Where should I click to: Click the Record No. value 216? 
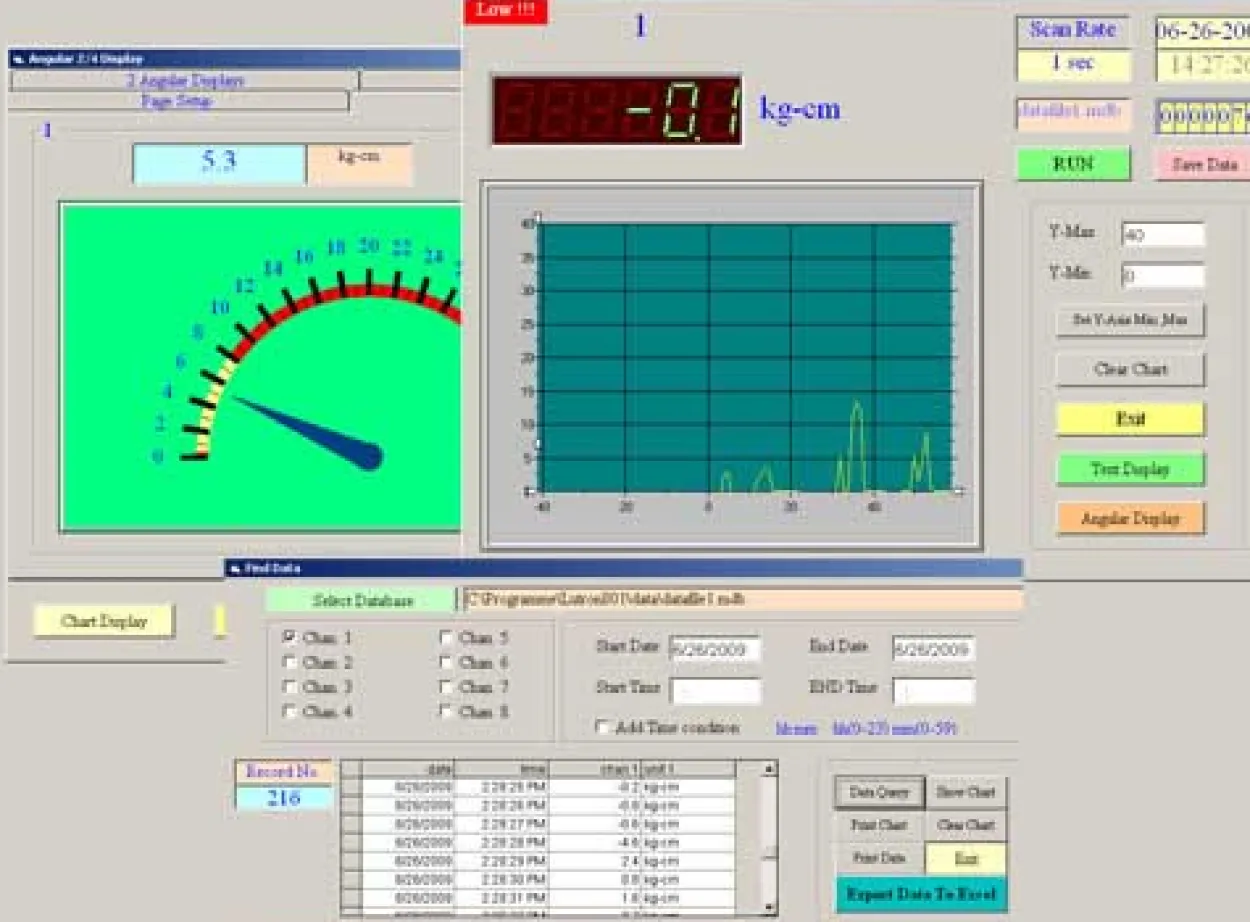pos(284,798)
